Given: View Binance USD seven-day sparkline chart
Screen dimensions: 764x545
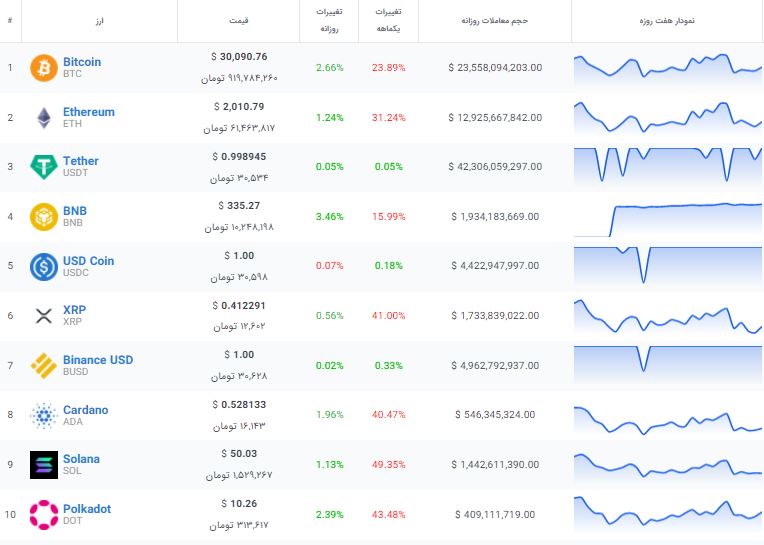Looking at the screenshot, I should click(x=668, y=363).
